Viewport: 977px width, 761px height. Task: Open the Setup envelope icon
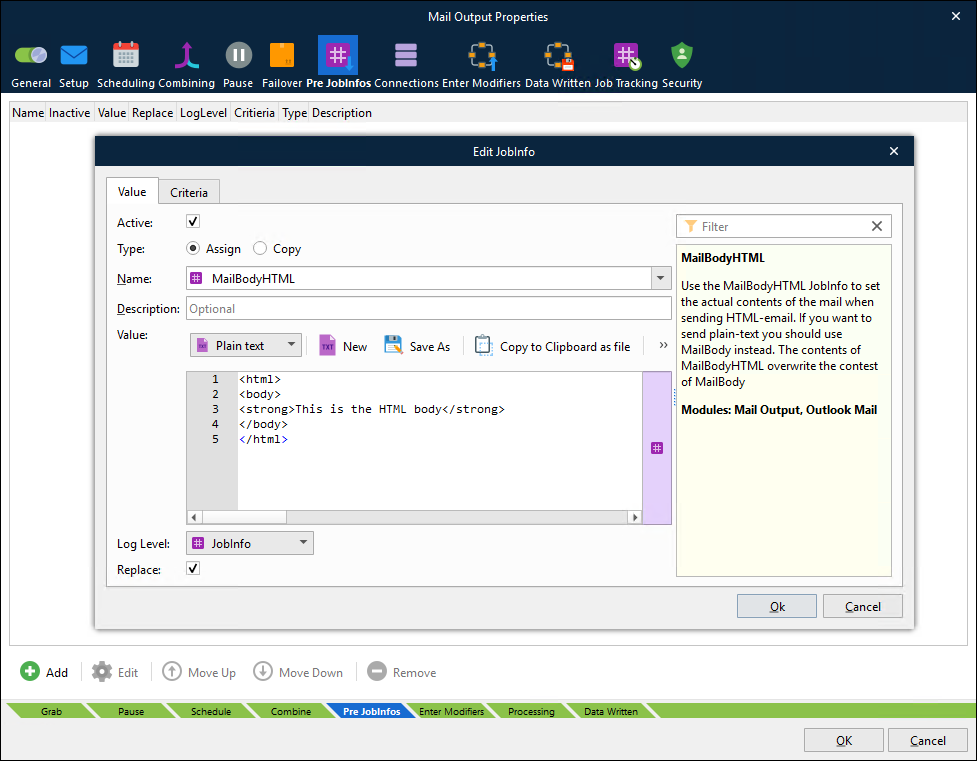[74, 55]
